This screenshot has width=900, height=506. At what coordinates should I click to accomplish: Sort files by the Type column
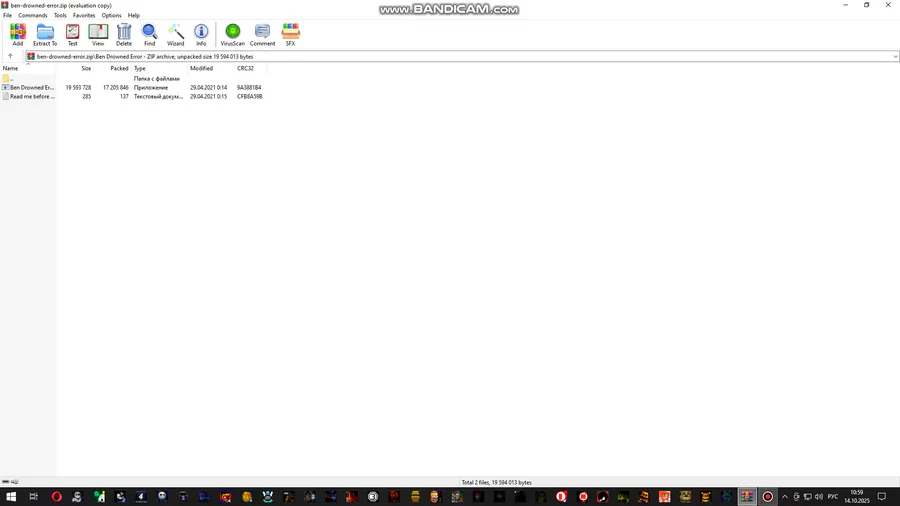click(x=160, y=68)
